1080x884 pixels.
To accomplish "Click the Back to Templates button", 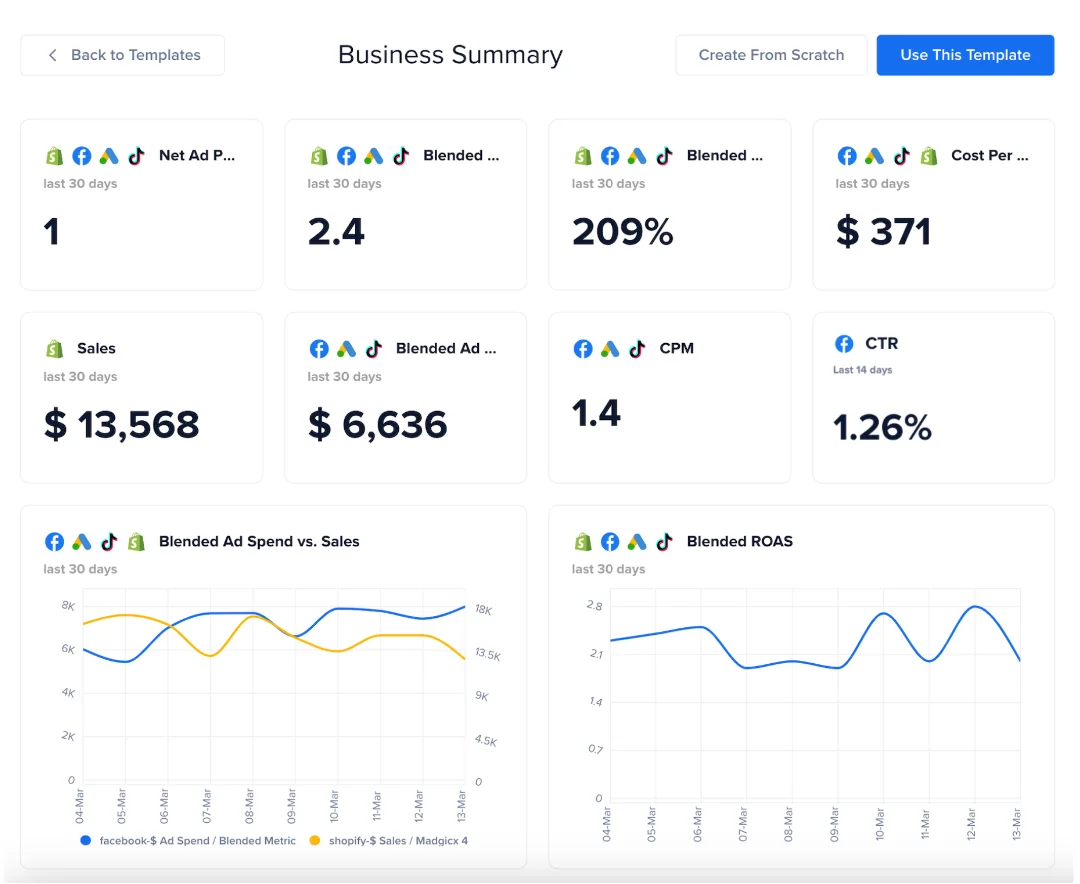I will point(123,55).
